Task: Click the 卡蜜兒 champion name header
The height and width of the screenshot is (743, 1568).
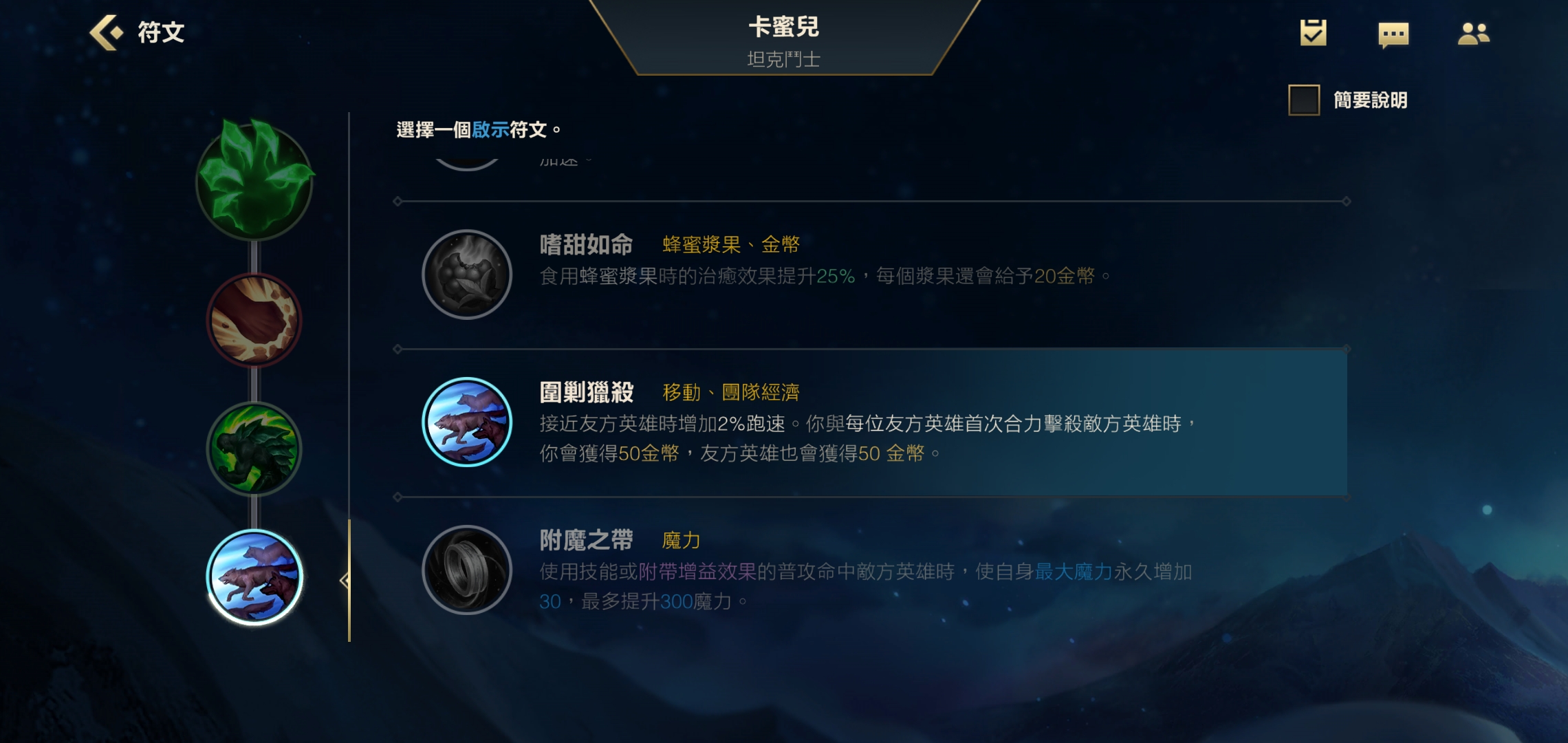Action: tap(783, 27)
